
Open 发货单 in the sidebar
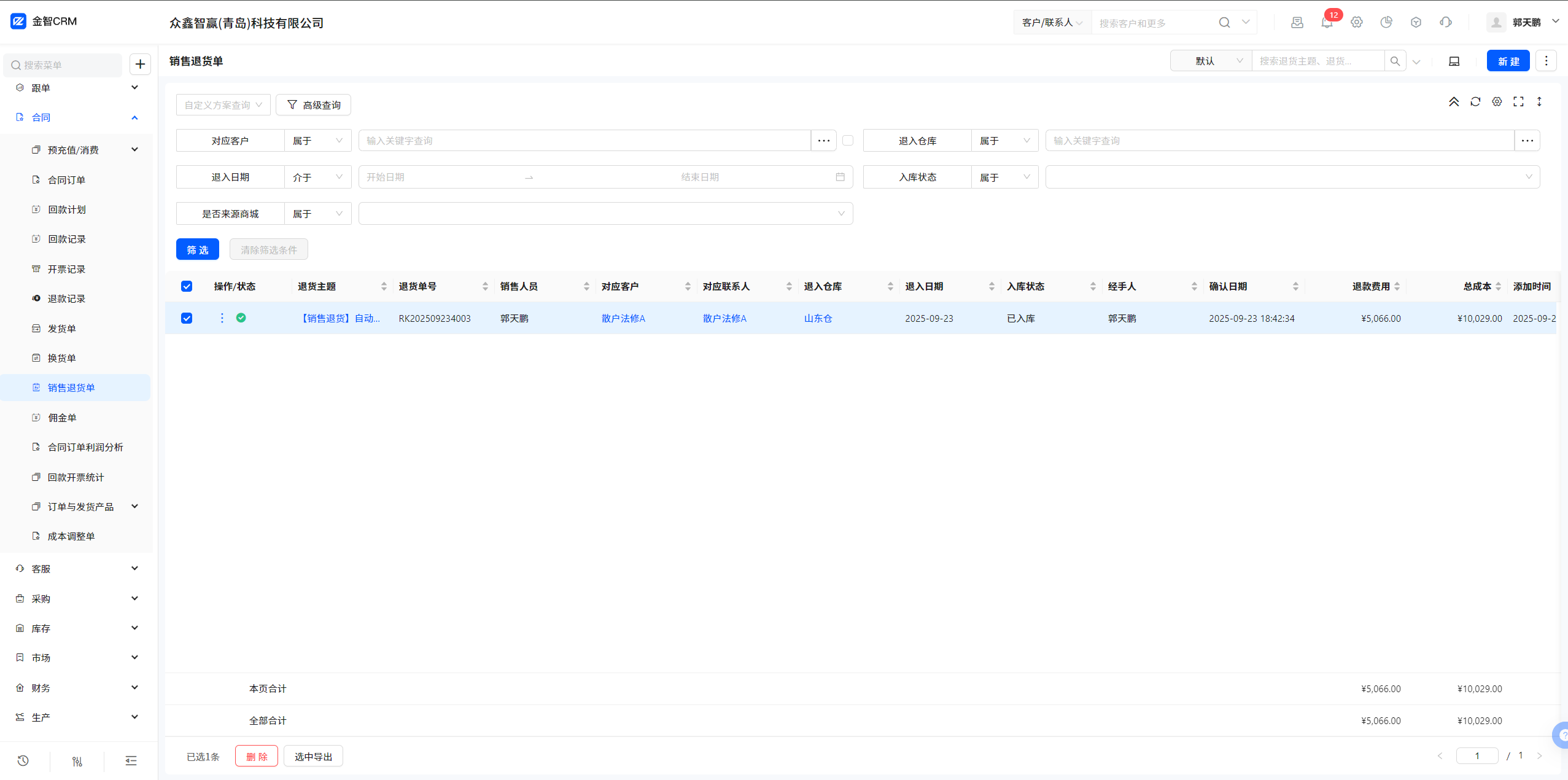62,329
